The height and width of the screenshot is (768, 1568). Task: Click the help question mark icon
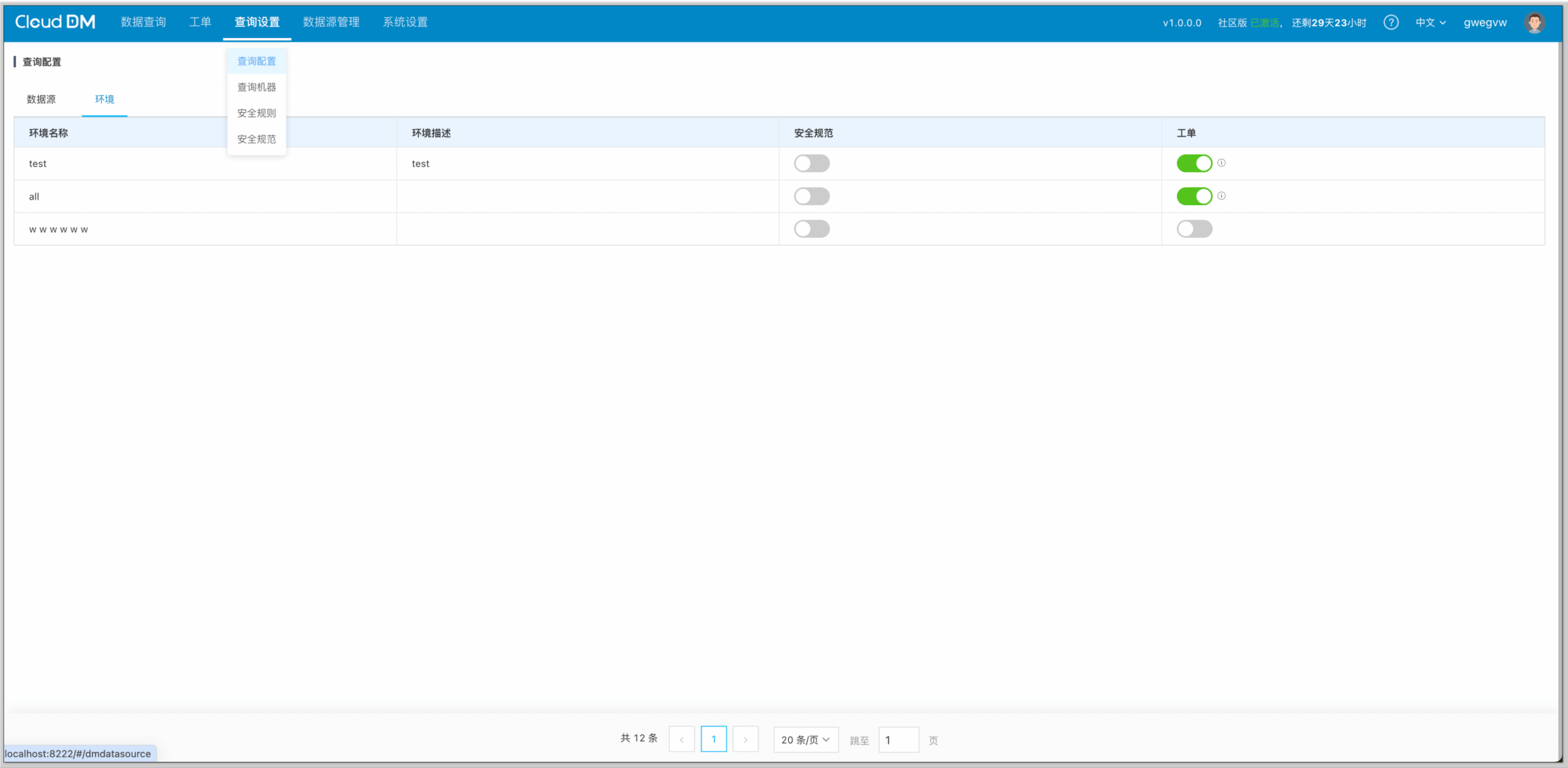click(1391, 22)
